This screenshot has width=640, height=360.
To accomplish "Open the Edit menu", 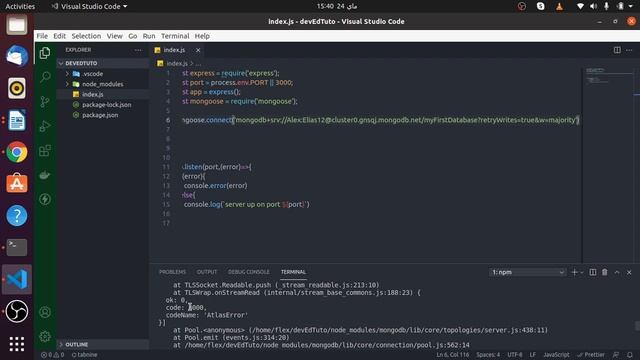I will (59, 36).
